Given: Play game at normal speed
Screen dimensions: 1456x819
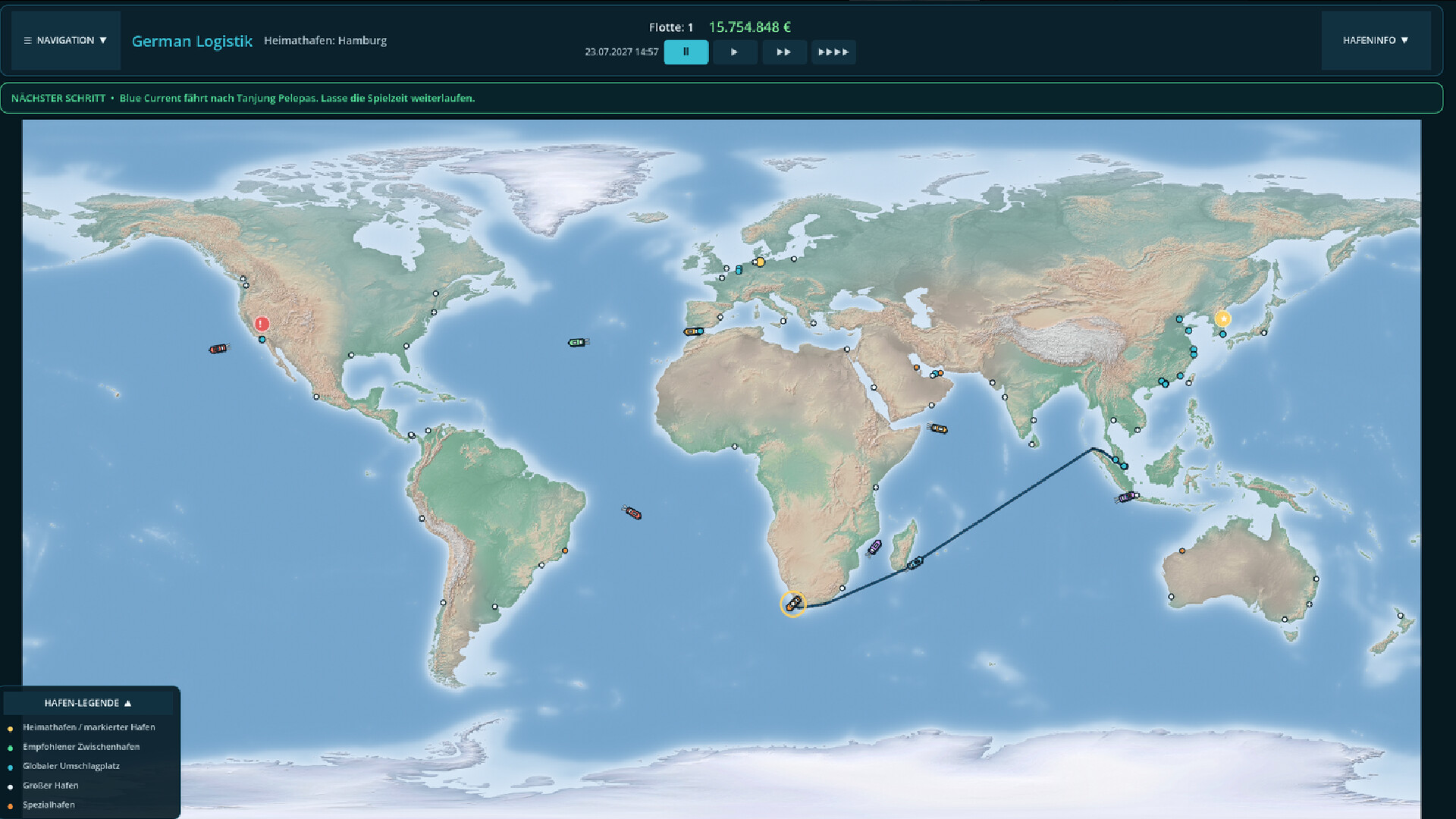Looking at the screenshot, I should pos(735,52).
